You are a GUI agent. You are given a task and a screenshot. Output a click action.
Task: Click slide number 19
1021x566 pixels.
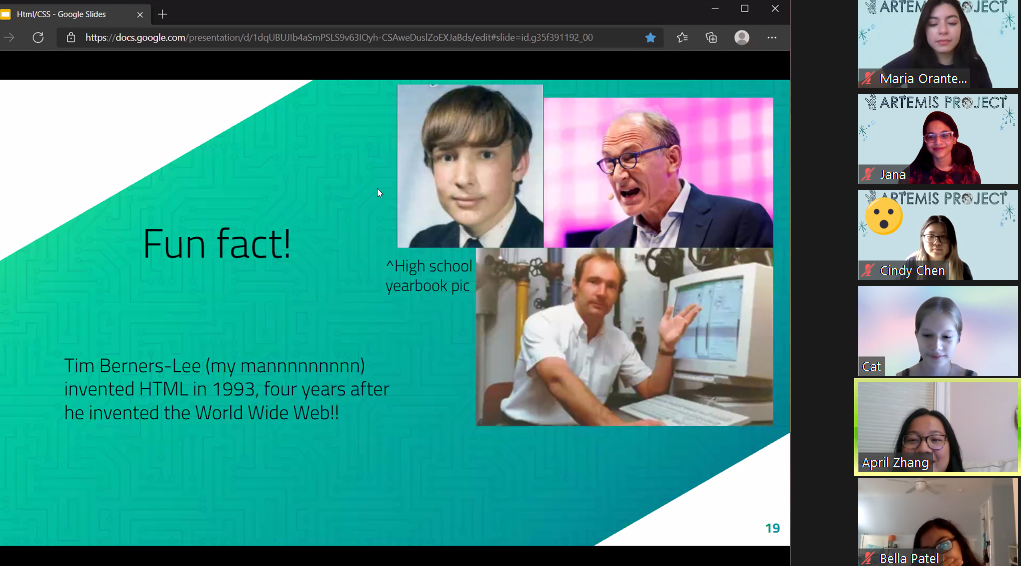(x=772, y=528)
